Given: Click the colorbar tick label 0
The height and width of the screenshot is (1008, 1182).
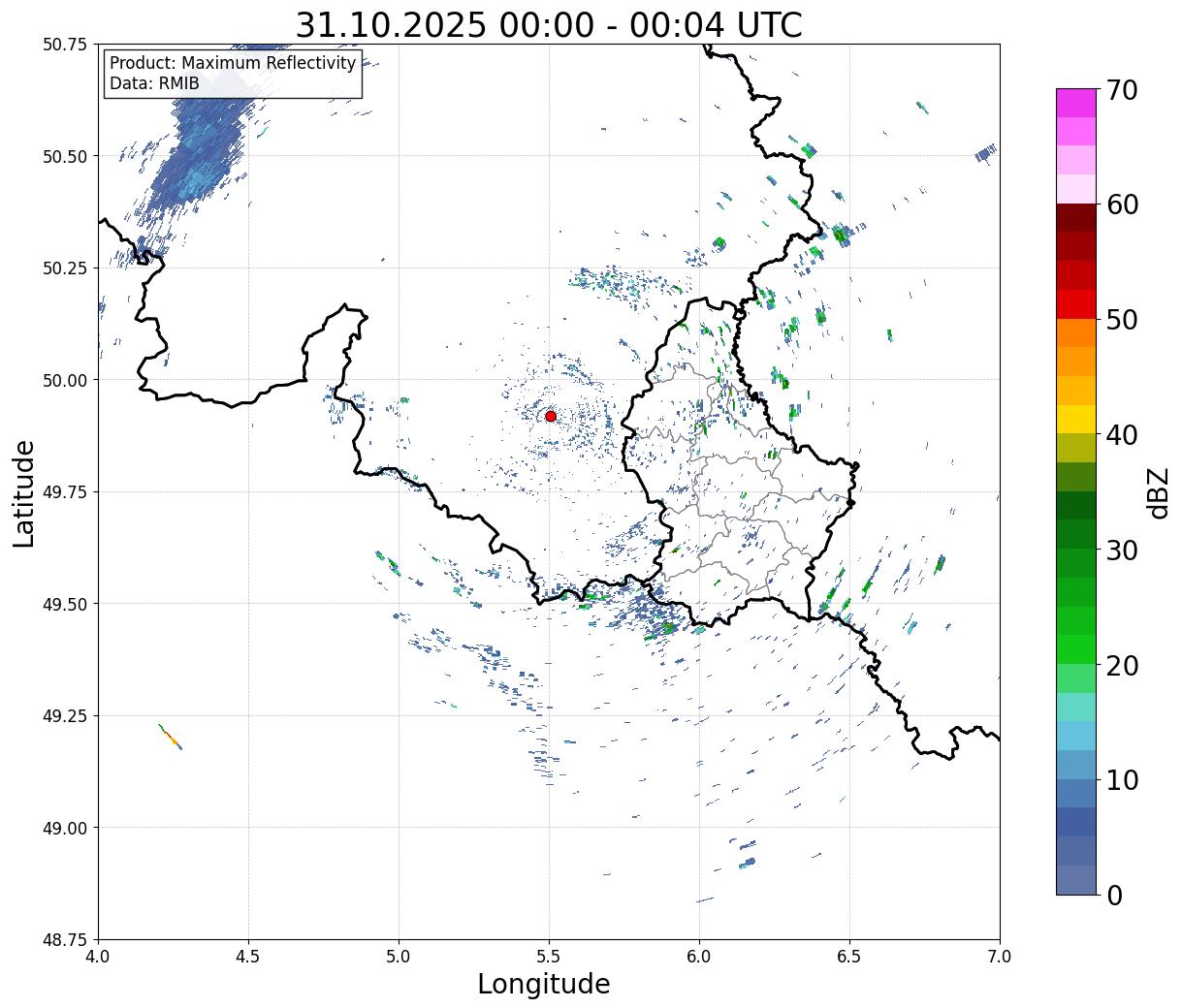Looking at the screenshot, I should (x=1114, y=896).
